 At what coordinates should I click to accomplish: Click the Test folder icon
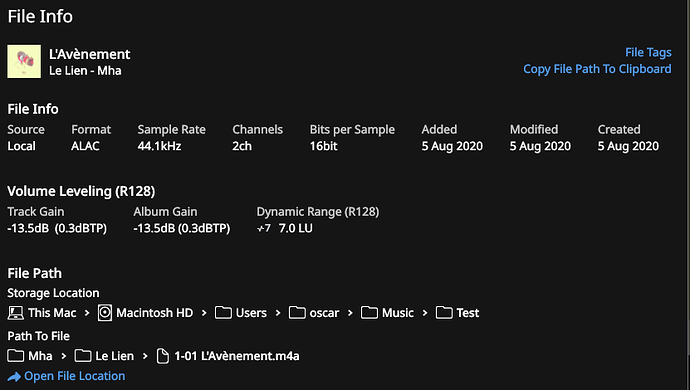coord(444,313)
